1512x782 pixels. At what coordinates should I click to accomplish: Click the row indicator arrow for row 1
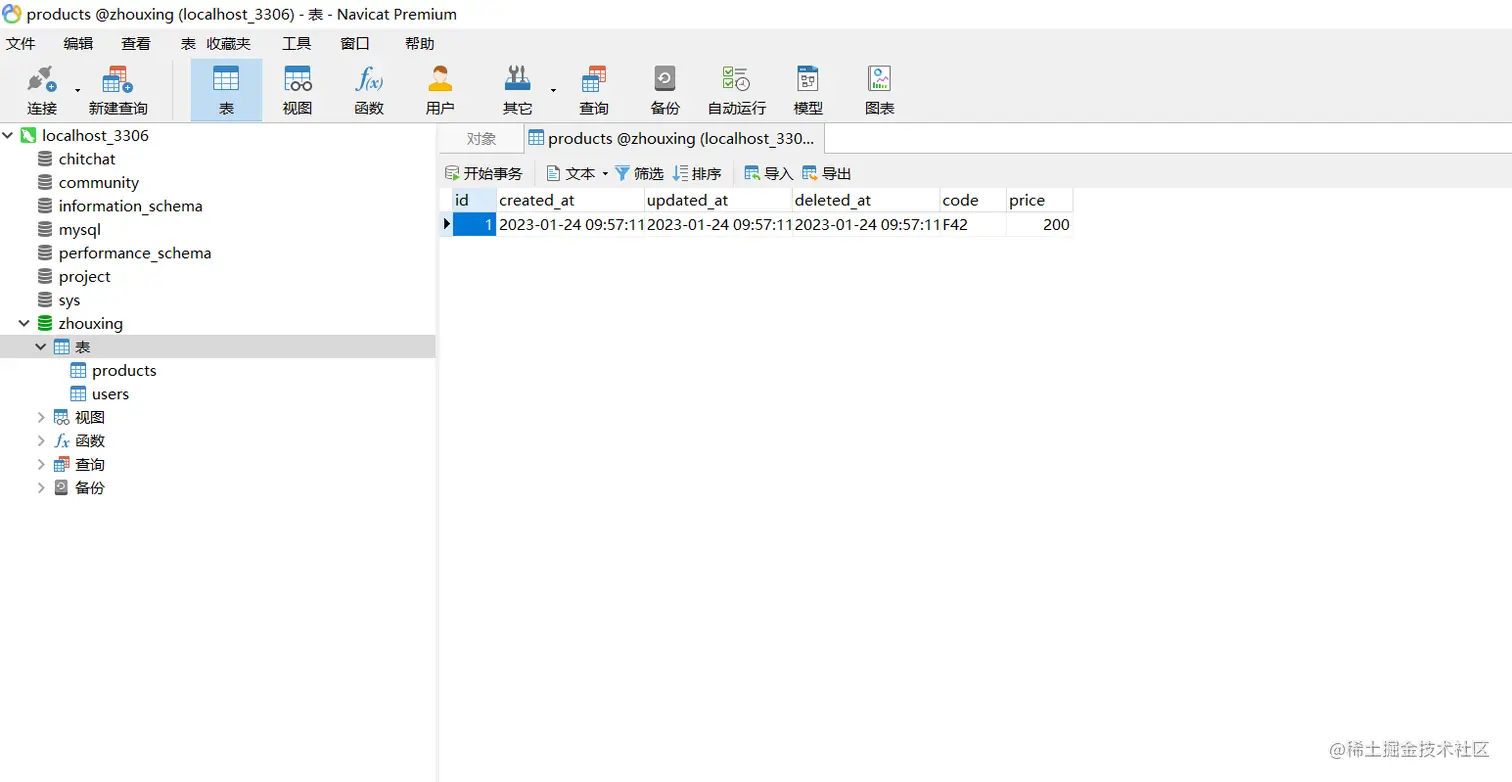coord(446,225)
